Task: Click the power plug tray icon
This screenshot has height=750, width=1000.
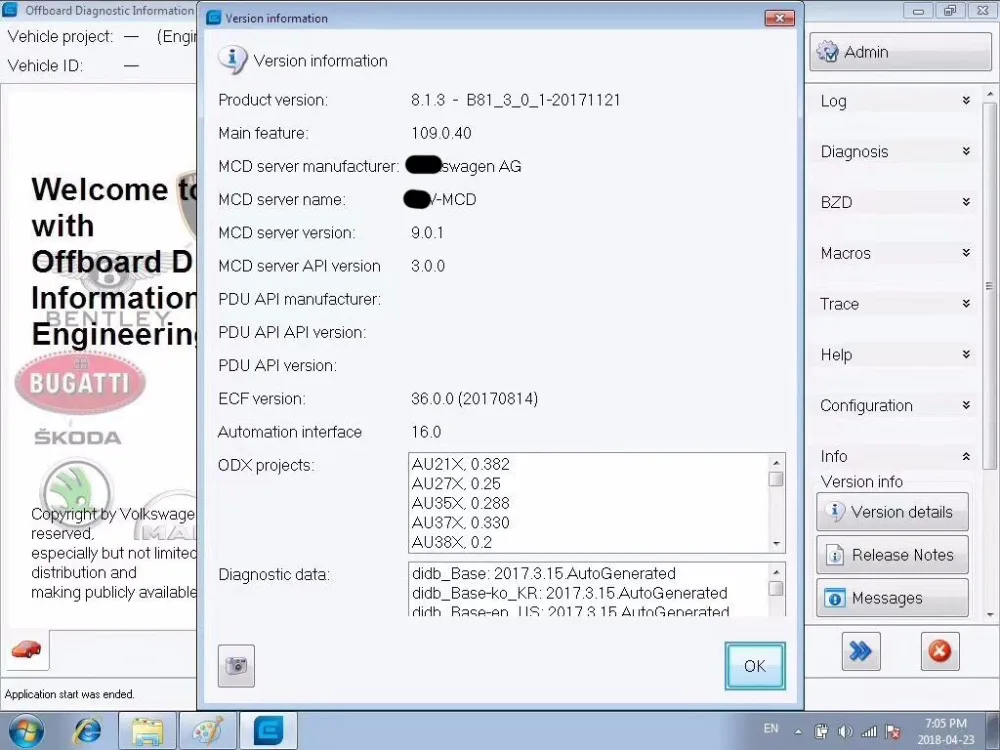Action: point(821,732)
